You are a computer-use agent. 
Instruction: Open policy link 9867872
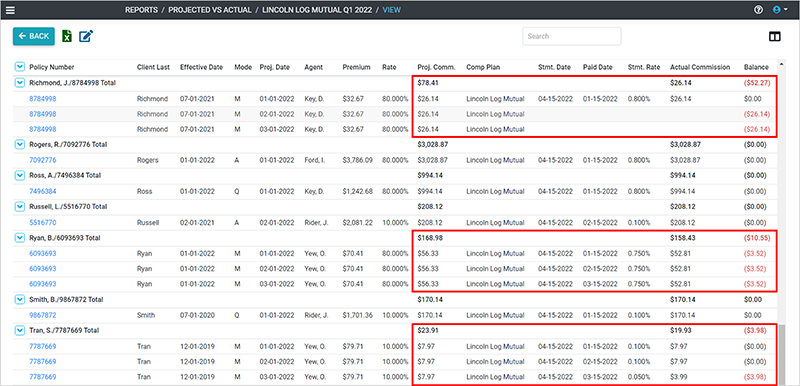coord(43,315)
